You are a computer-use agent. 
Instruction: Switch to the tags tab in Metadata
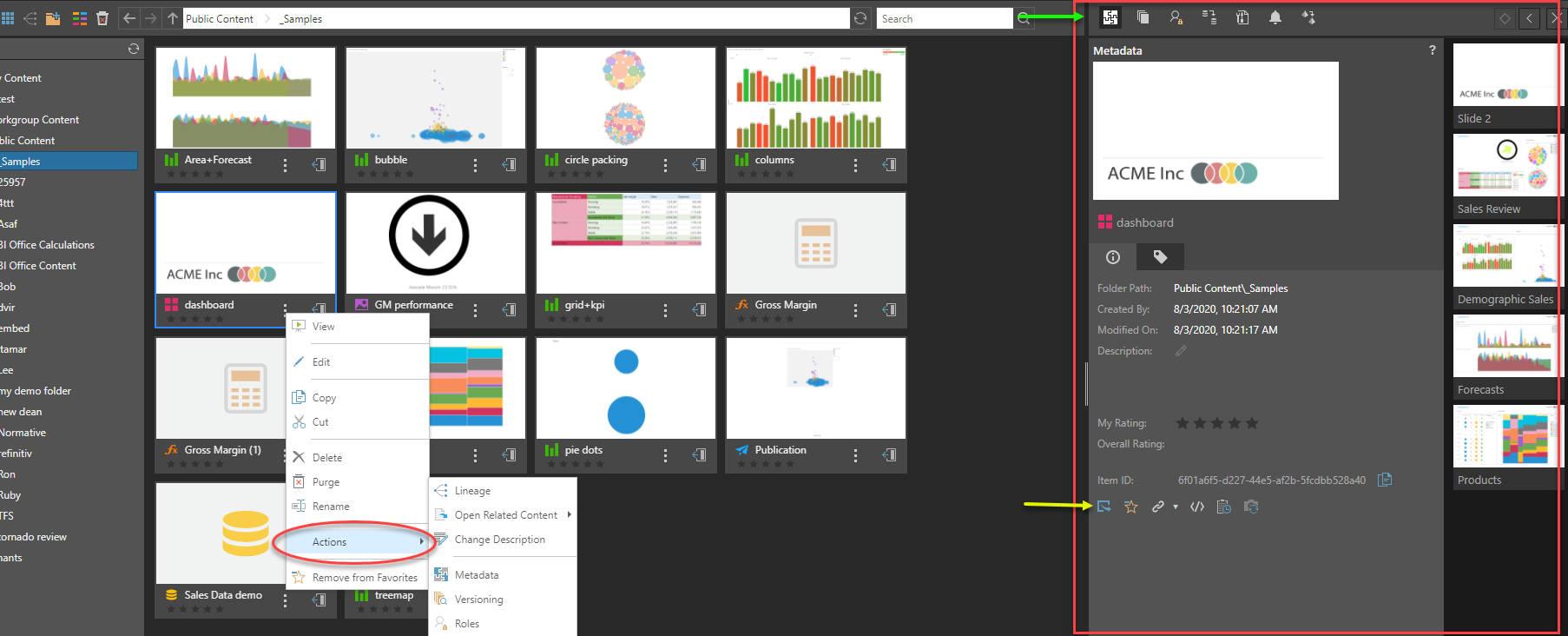[x=1160, y=256]
